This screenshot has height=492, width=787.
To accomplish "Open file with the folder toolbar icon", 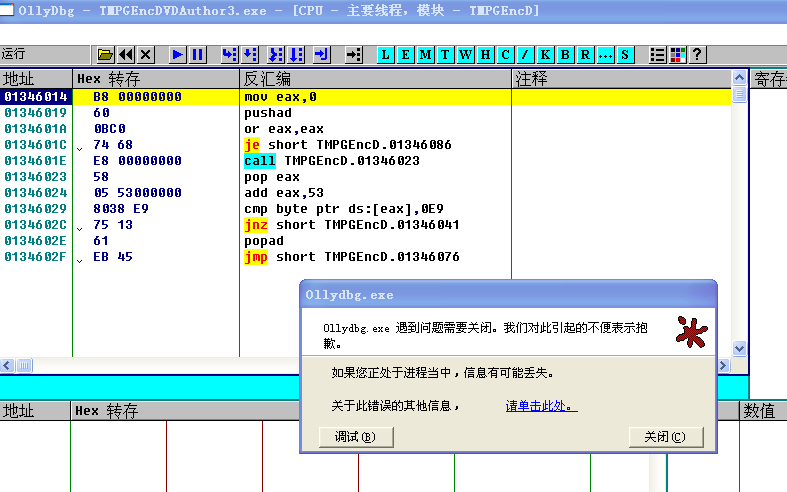I will coord(105,54).
